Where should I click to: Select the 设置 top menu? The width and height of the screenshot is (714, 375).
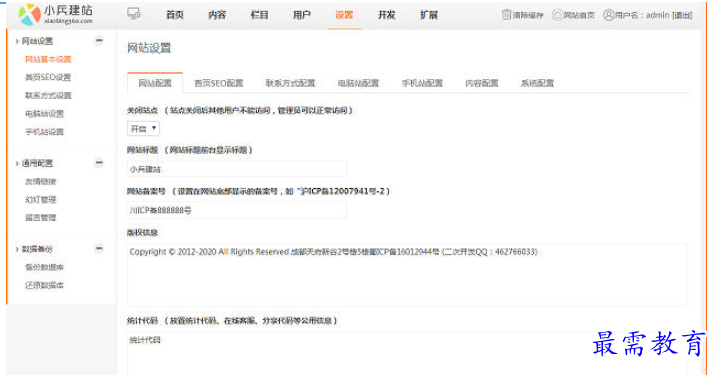[x=344, y=15]
